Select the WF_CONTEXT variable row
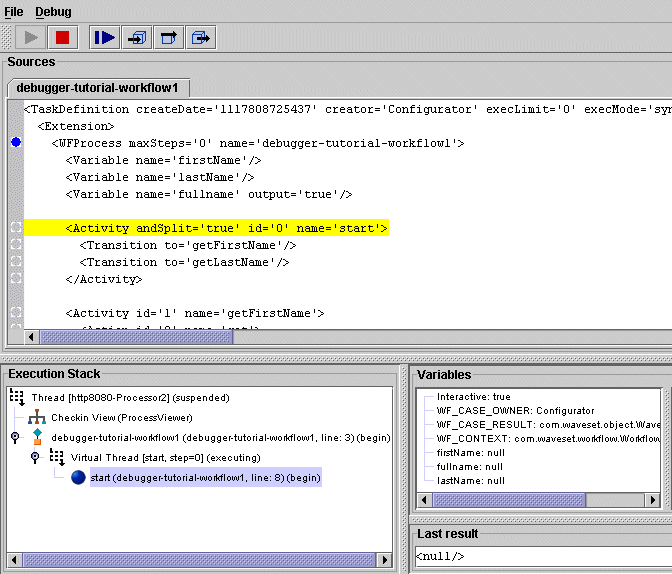This screenshot has width=672, height=574. (548, 439)
